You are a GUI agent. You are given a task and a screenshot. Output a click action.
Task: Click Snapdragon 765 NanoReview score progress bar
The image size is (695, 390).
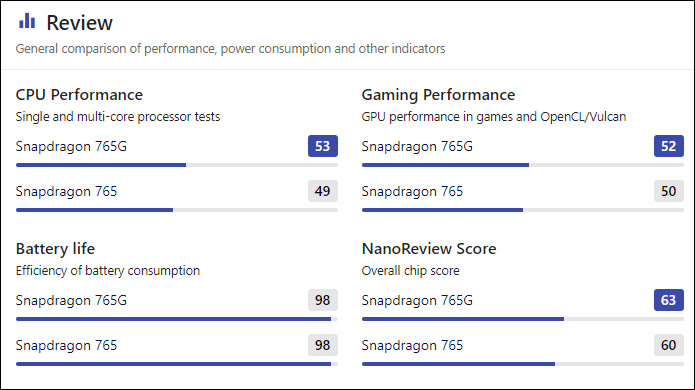click(523, 364)
